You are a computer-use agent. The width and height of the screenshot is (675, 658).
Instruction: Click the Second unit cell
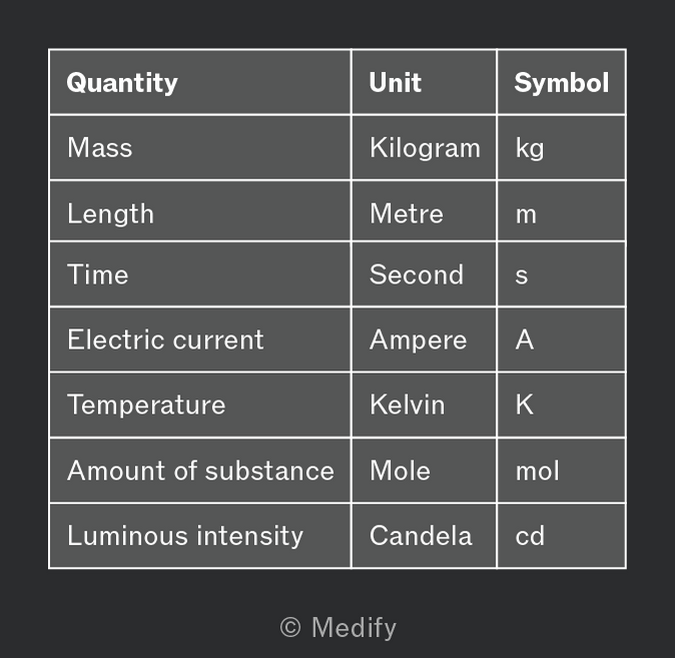pos(424,275)
